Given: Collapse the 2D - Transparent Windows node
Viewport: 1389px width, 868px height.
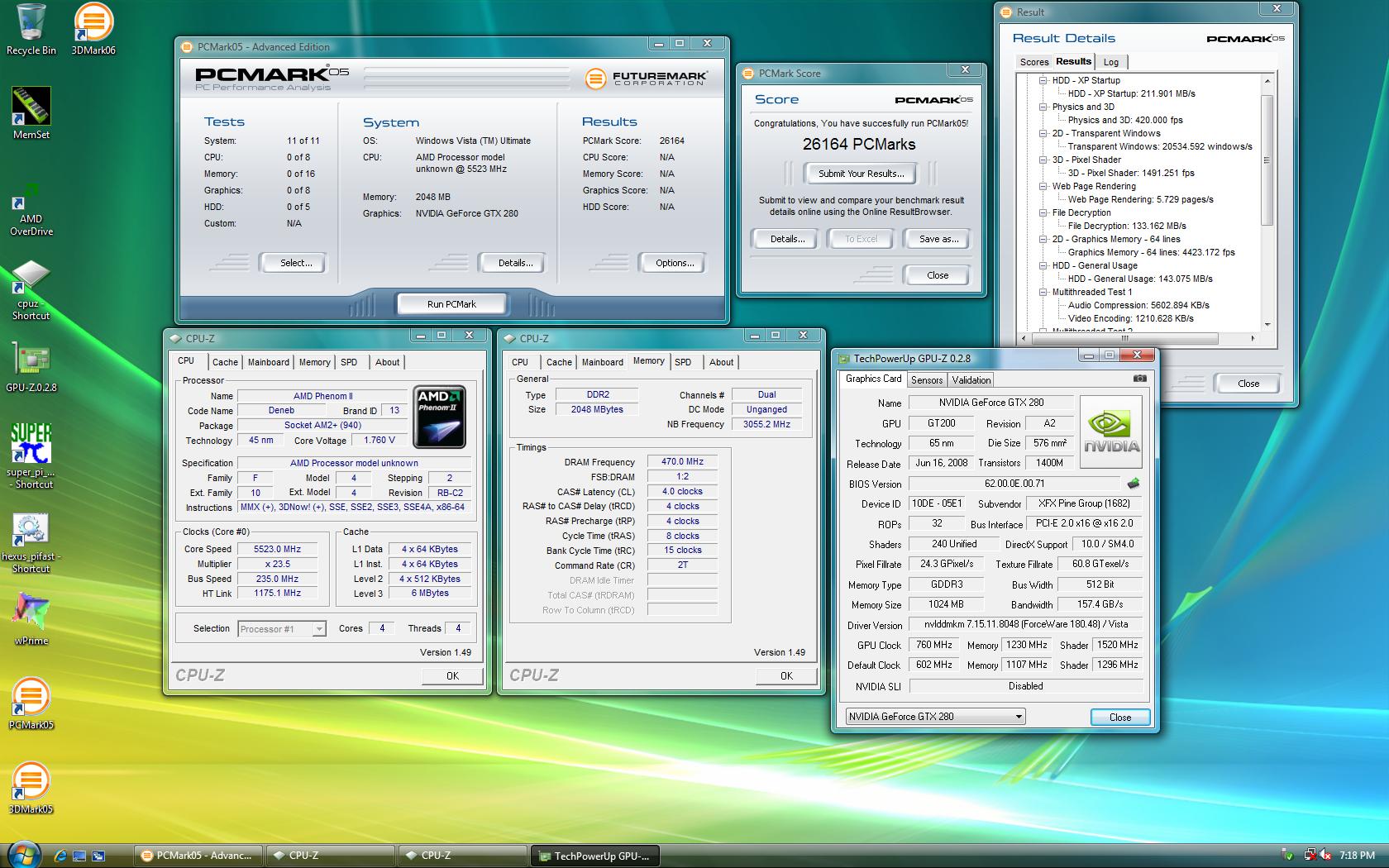Looking at the screenshot, I should tap(1043, 133).
